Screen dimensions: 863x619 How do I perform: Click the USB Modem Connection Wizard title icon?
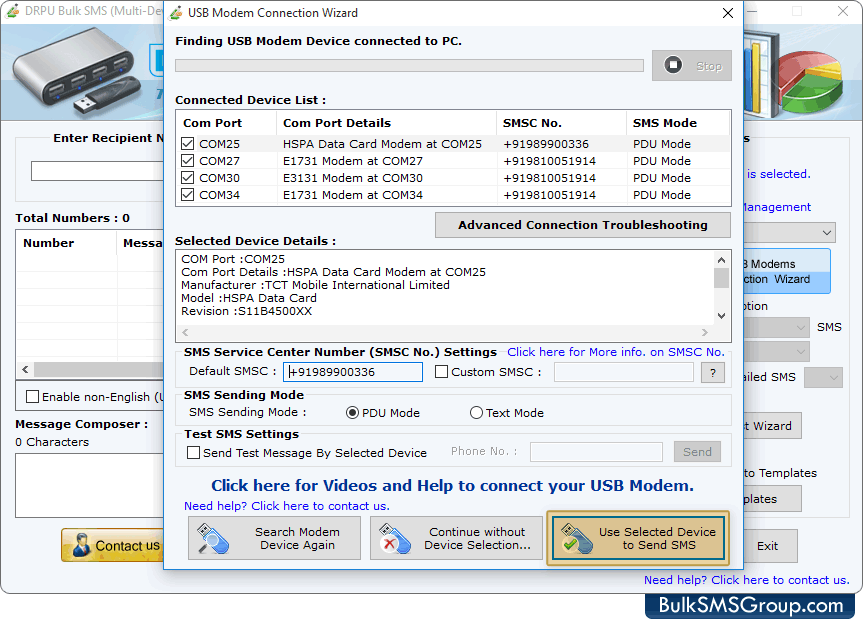176,13
